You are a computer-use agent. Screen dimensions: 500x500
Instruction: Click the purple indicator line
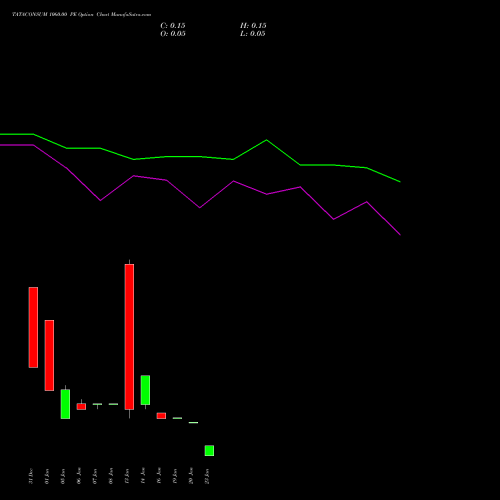pyautogui.click(x=200, y=207)
